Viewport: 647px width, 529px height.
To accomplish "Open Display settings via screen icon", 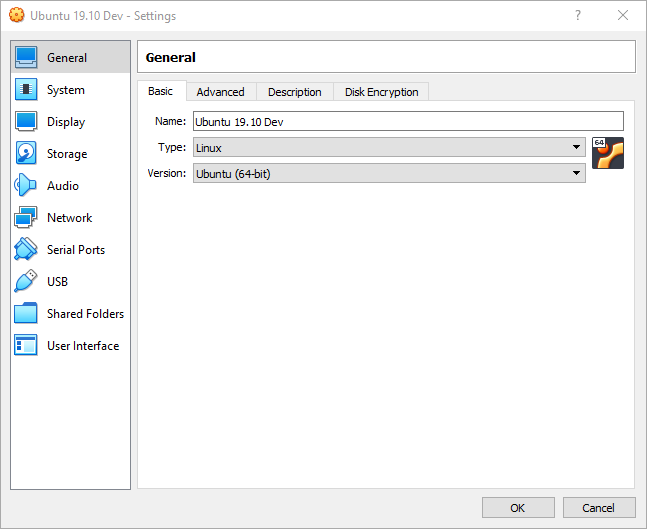I will click(26, 121).
